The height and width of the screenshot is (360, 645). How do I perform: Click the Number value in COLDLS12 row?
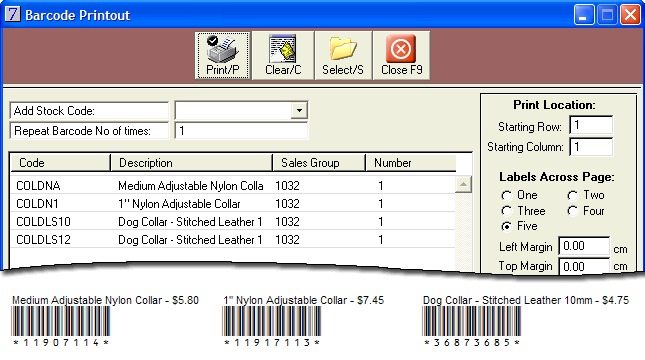click(x=381, y=240)
